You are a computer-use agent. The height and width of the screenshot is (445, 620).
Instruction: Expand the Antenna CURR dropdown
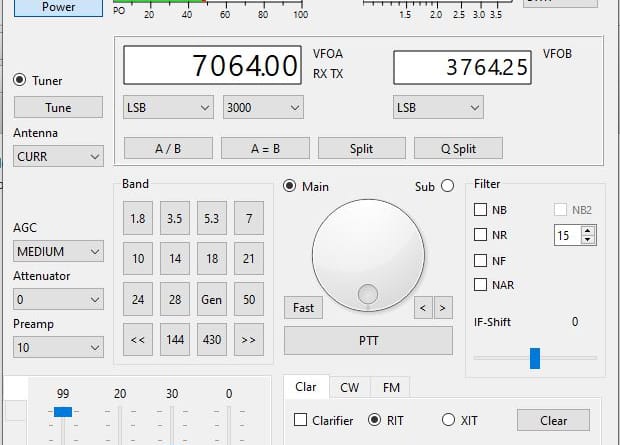[x=59, y=156]
